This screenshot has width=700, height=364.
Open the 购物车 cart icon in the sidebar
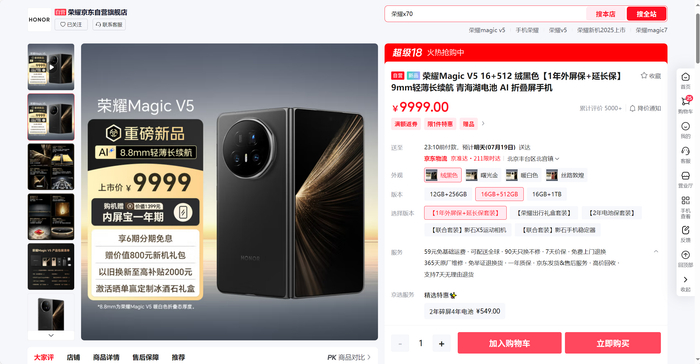click(685, 101)
